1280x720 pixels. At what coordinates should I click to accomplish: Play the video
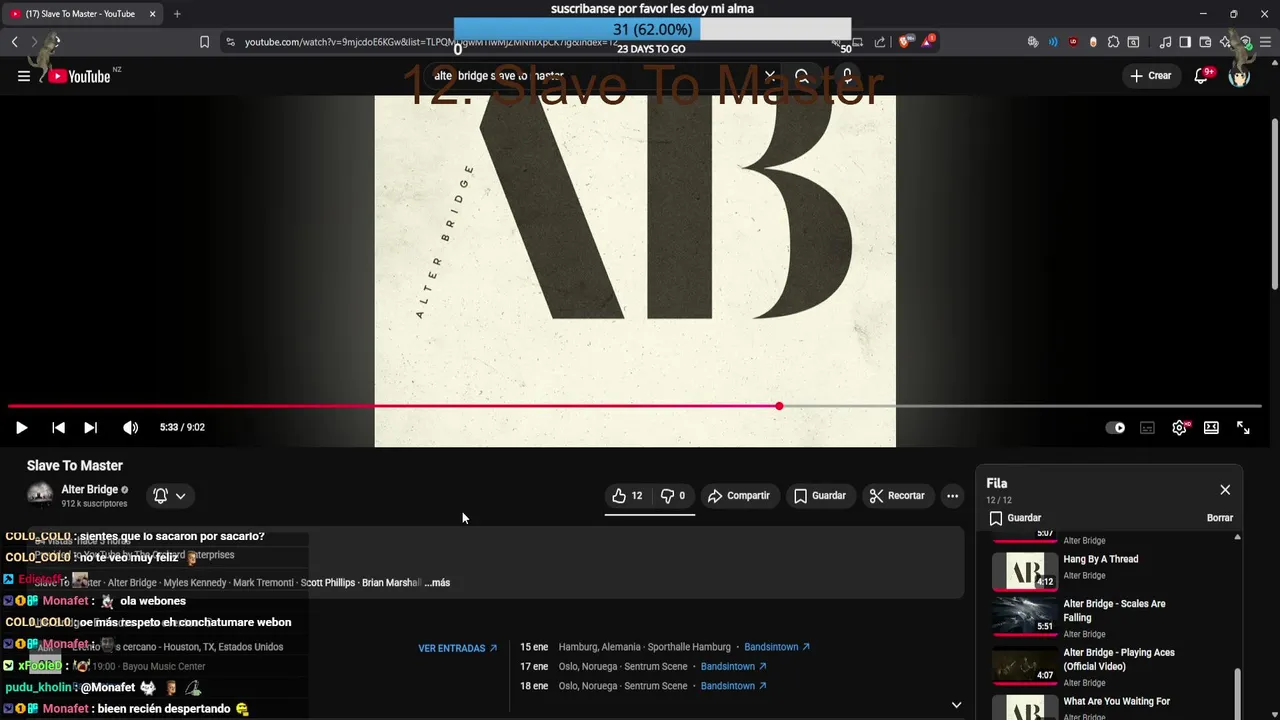[21, 428]
